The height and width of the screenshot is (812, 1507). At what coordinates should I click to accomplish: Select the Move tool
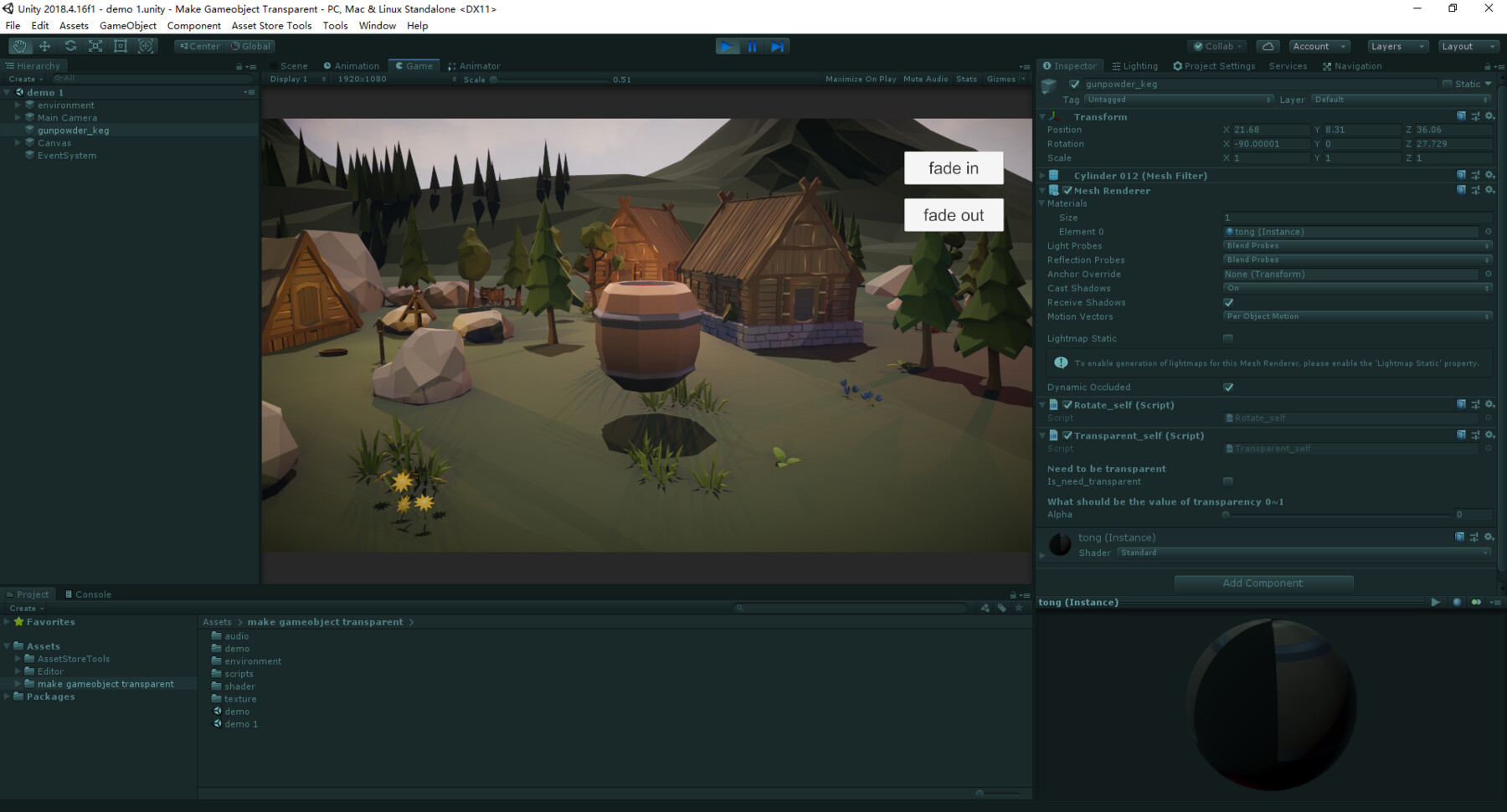45,46
